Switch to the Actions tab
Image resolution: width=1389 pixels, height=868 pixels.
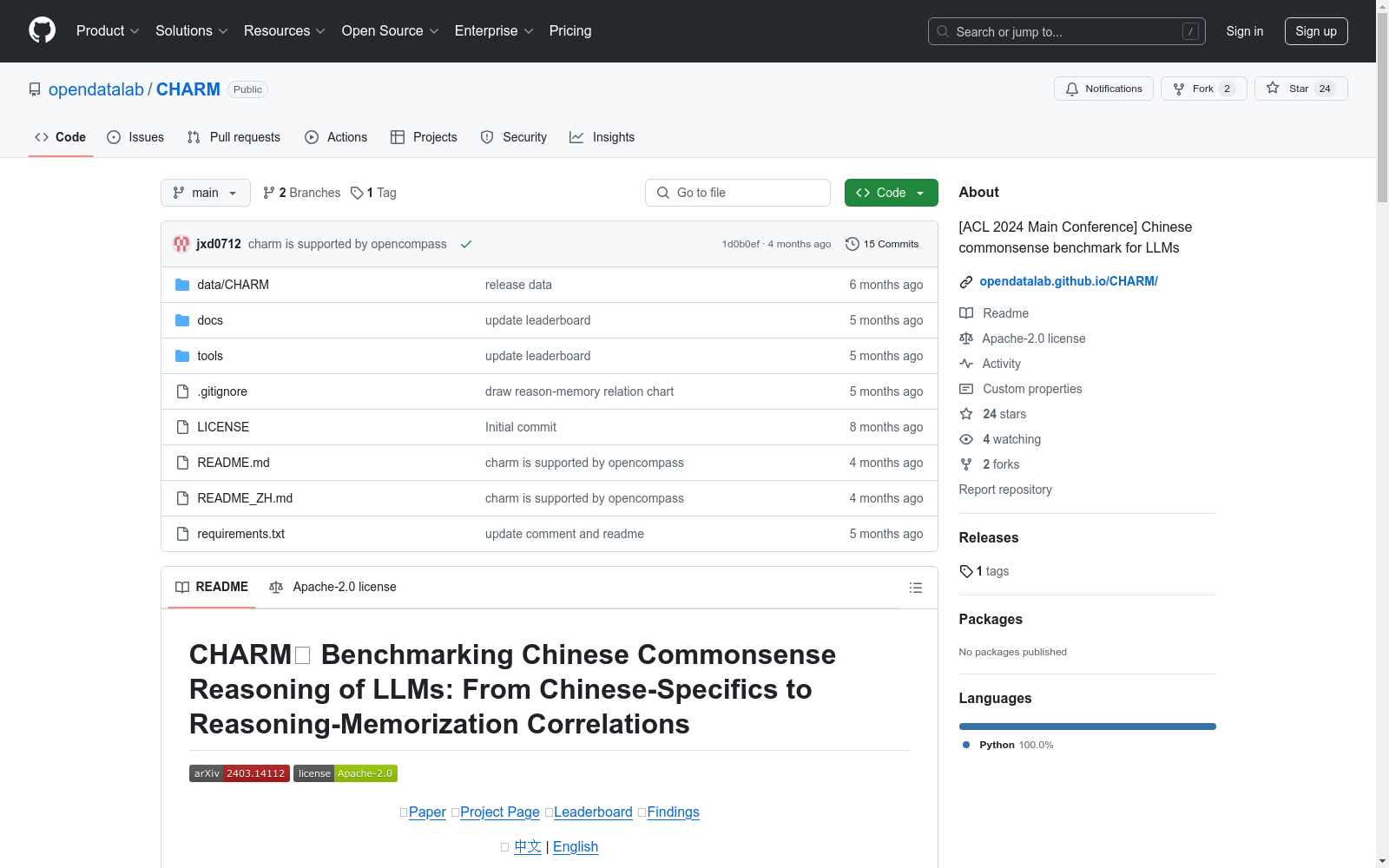tap(336, 137)
